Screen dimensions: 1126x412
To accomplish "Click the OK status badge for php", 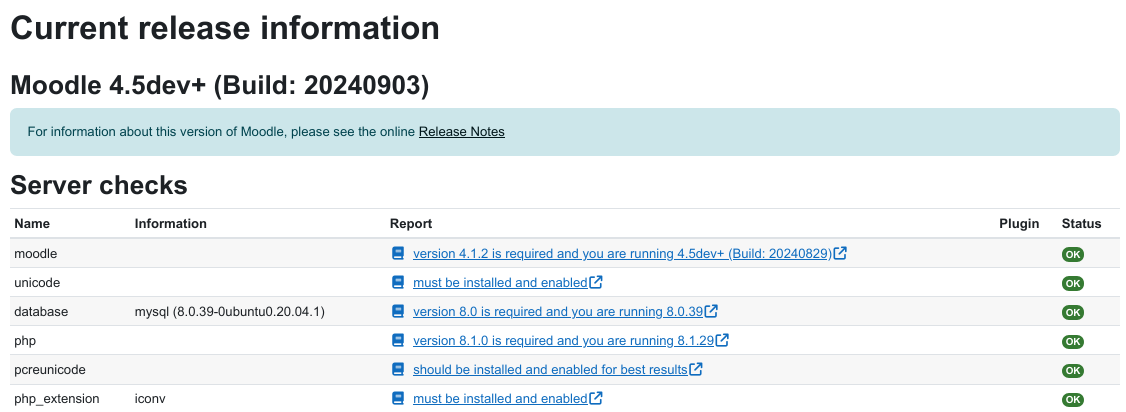I will pos(1073,342).
